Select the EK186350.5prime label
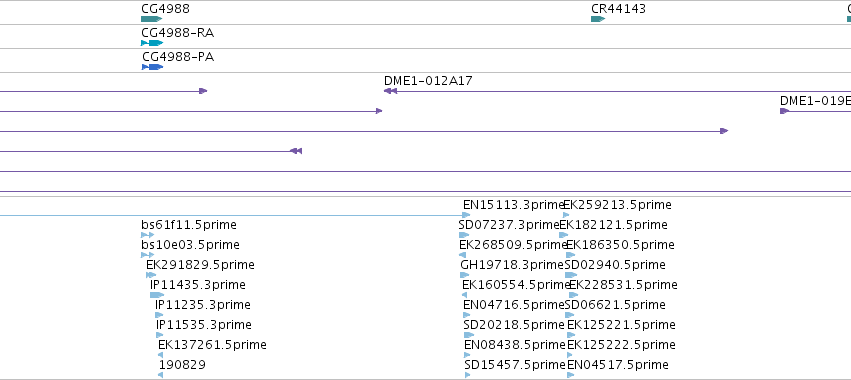851x380 pixels. [620, 245]
